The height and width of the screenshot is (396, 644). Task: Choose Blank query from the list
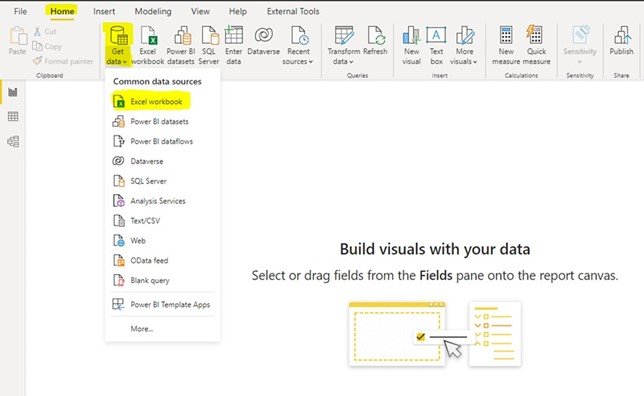[162, 280]
